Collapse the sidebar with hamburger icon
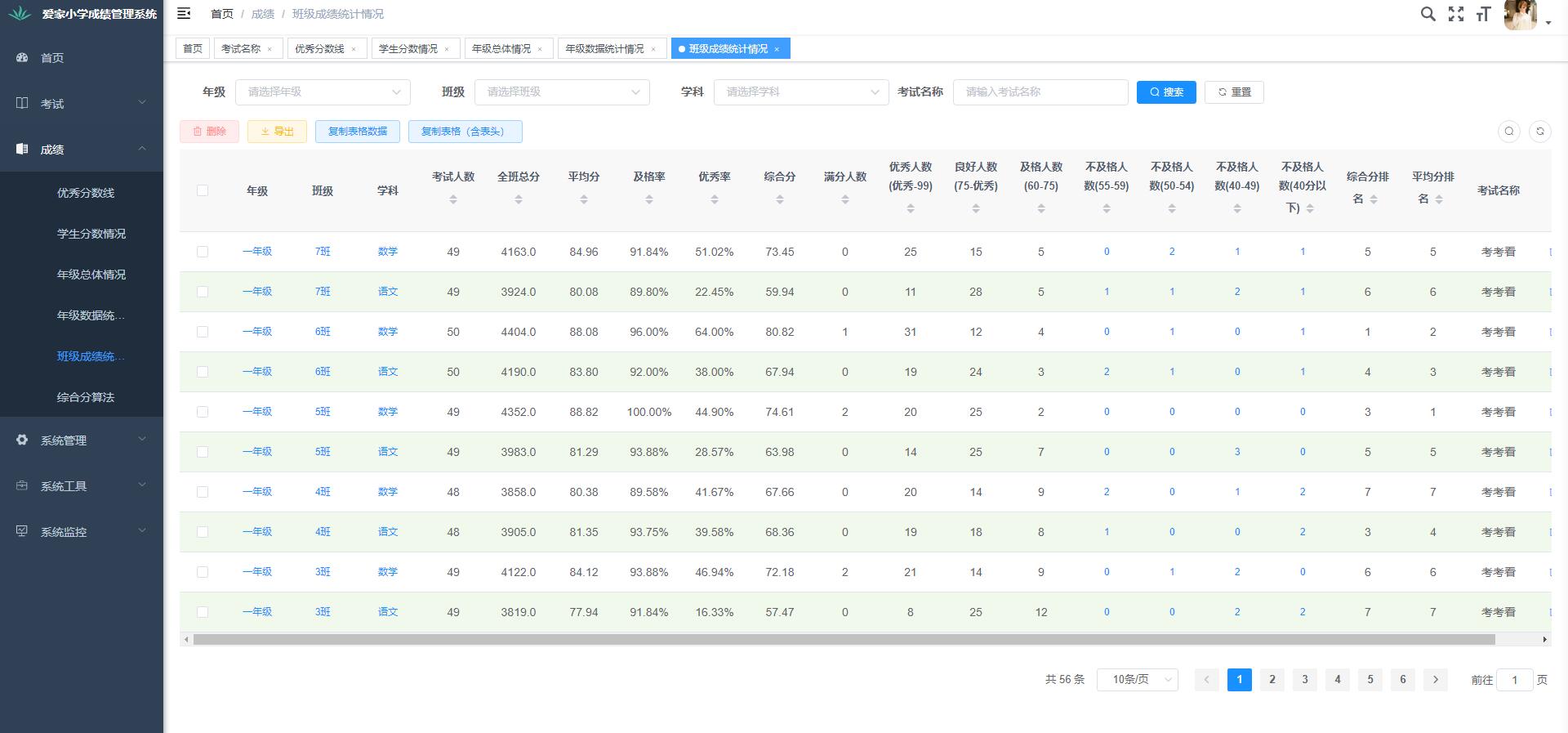The width and height of the screenshot is (1568, 733). coord(184,13)
